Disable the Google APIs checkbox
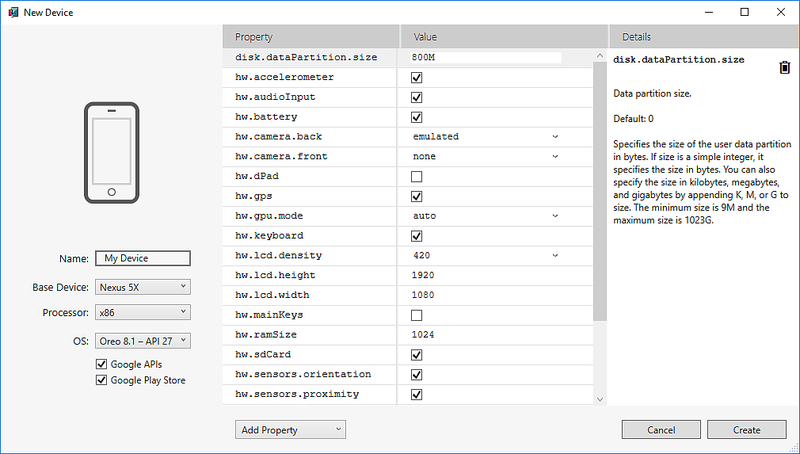The image size is (800, 454). pyautogui.click(x=101, y=364)
